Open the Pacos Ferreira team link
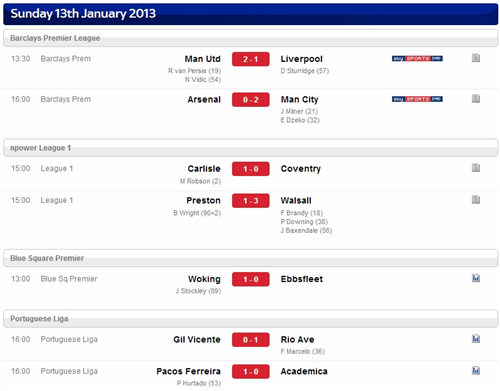 (x=188, y=371)
